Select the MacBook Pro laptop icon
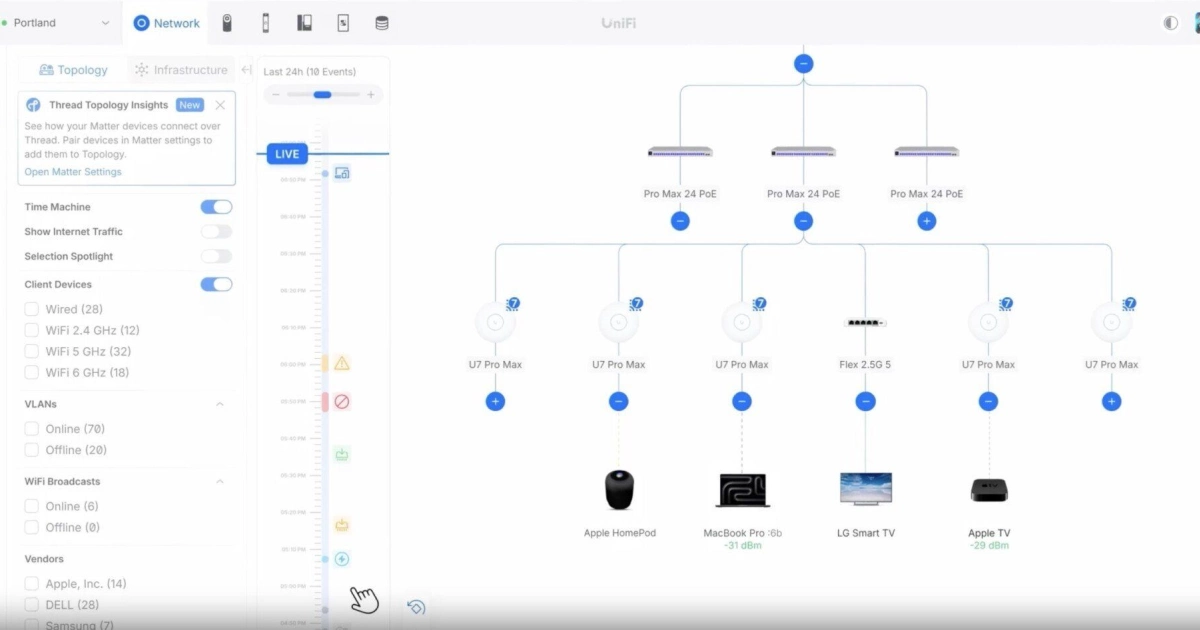 point(743,490)
